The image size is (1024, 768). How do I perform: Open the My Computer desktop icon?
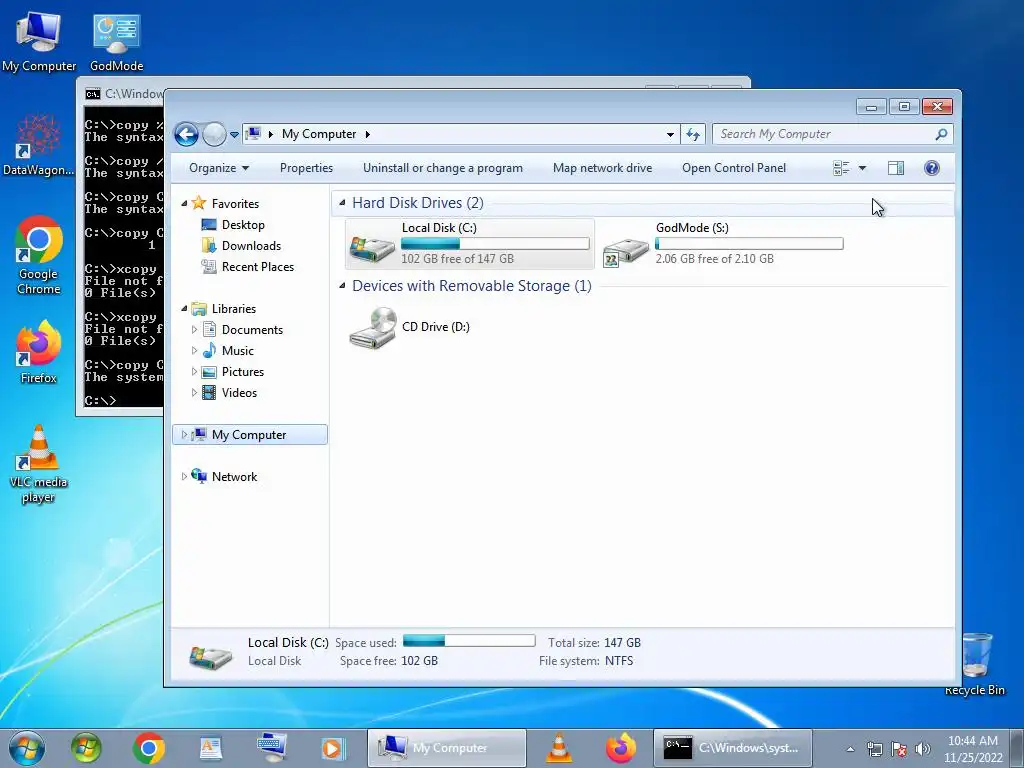(39, 40)
